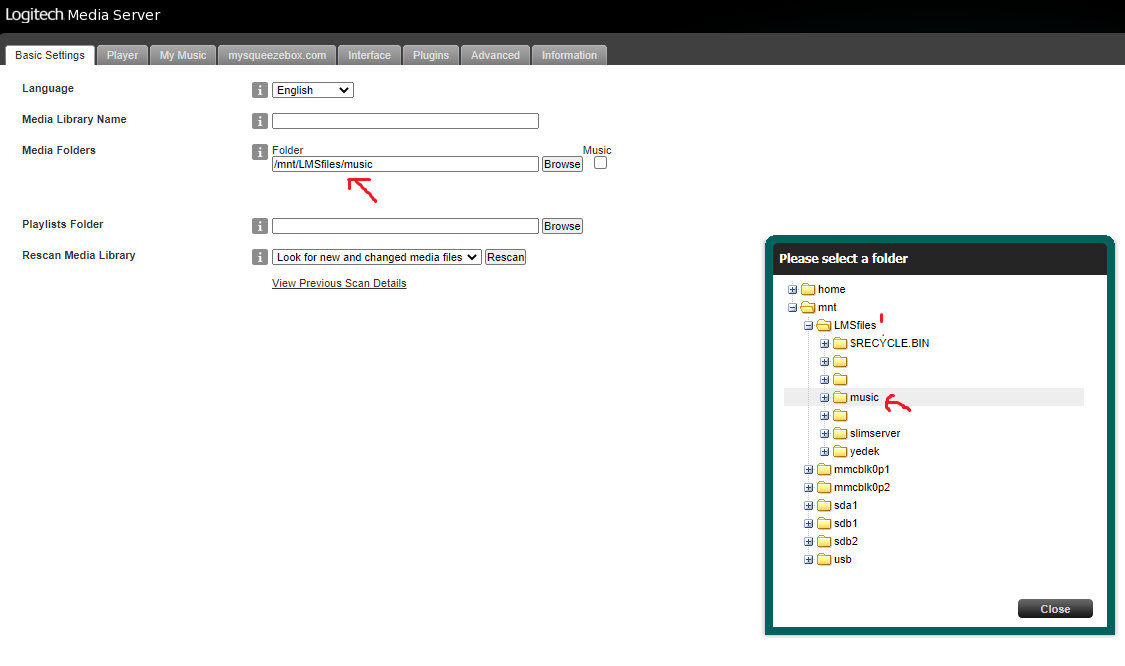Select the LMSfiles folder icon
Screen dimensions: 1125x666
pyautogui.click(x=824, y=325)
